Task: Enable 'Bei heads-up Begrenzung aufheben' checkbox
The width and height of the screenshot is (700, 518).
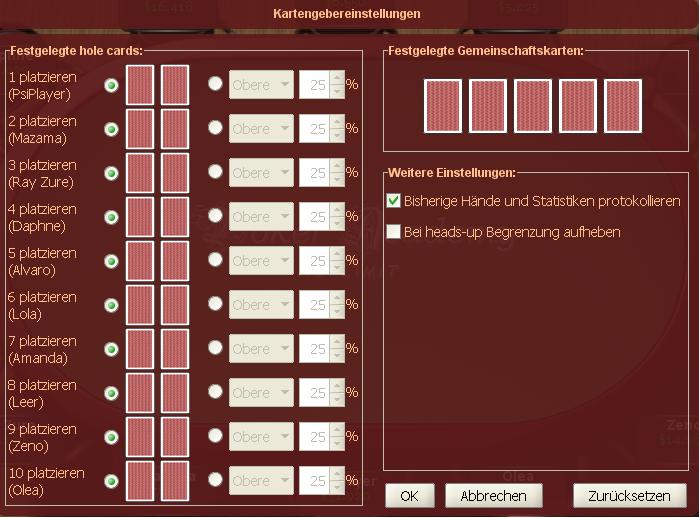Action: point(393,232)
